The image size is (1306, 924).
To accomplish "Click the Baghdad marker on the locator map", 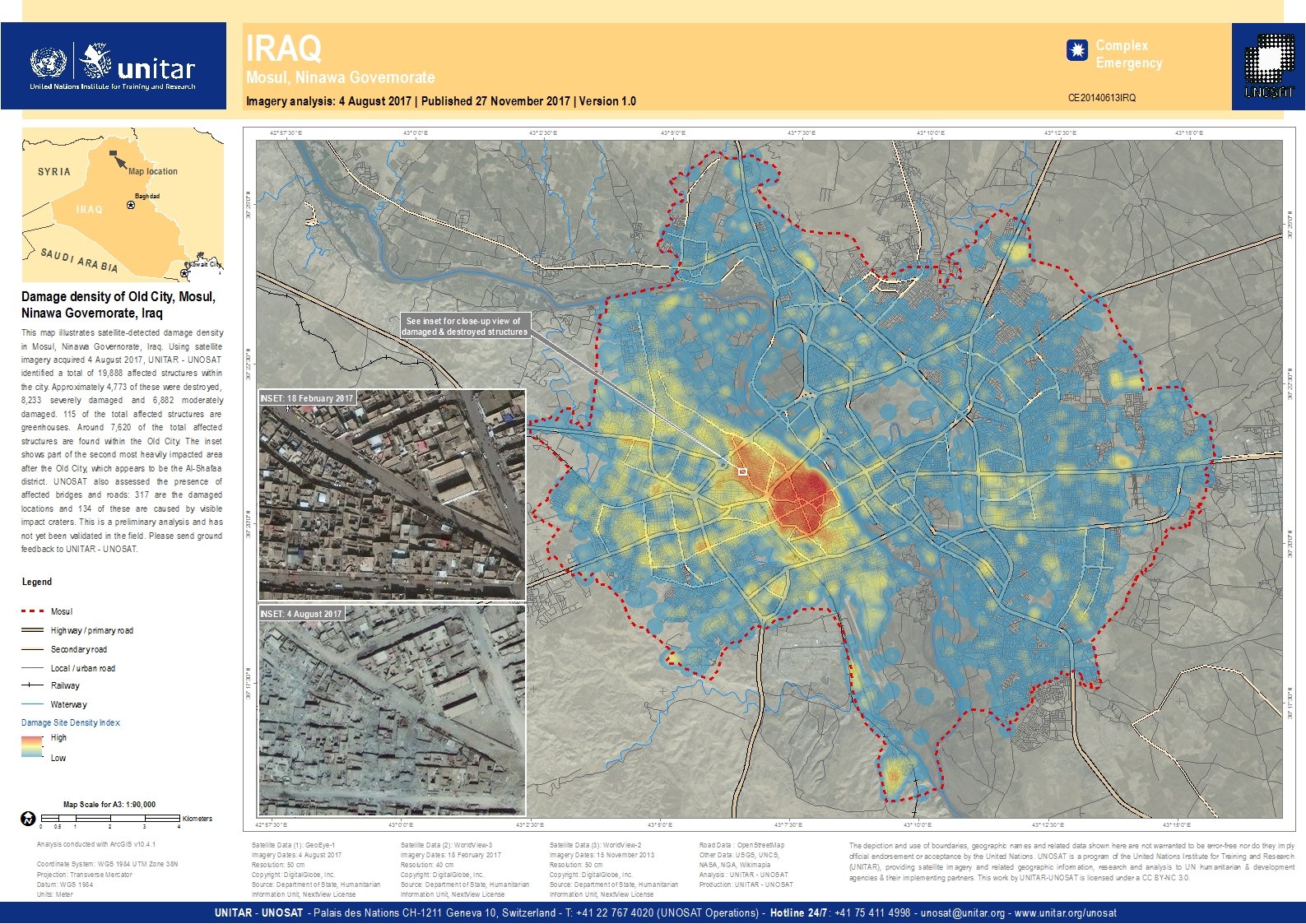I will point(131,205).
